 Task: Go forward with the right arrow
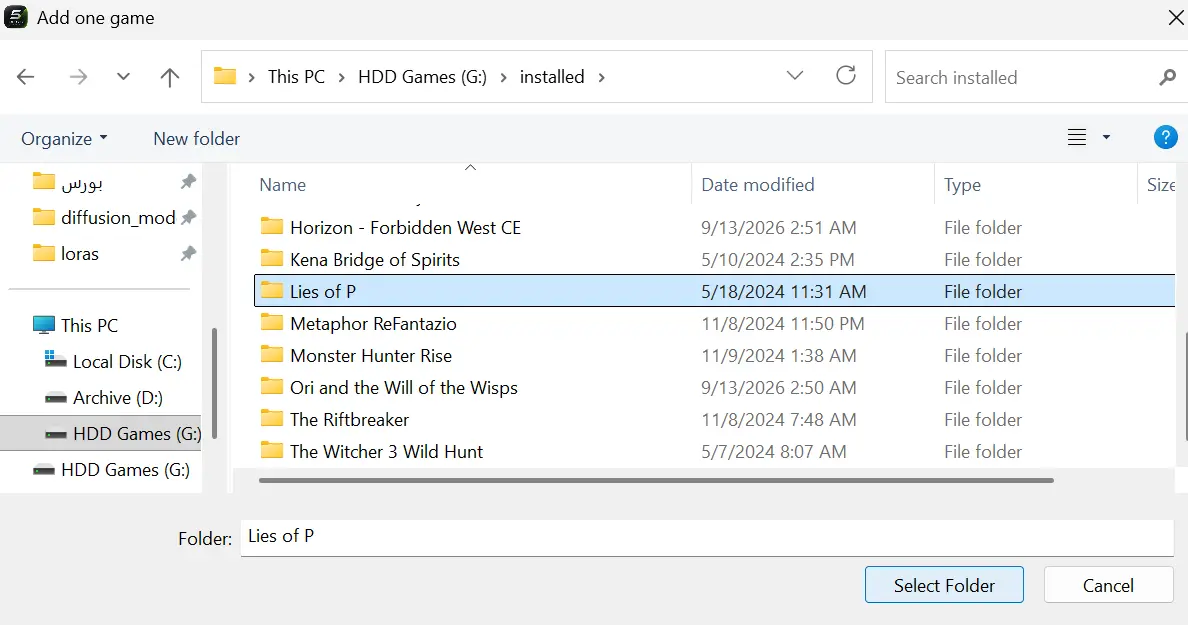[78, 77]
